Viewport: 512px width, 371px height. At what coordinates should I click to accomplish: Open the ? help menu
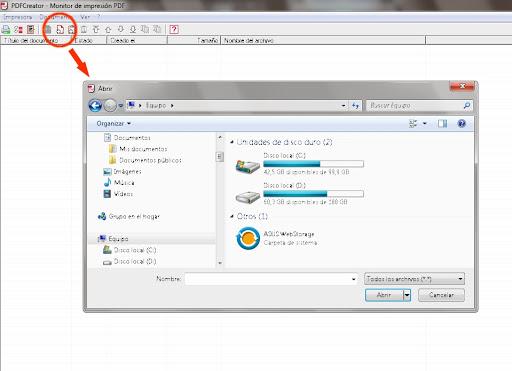click(99, 17)
